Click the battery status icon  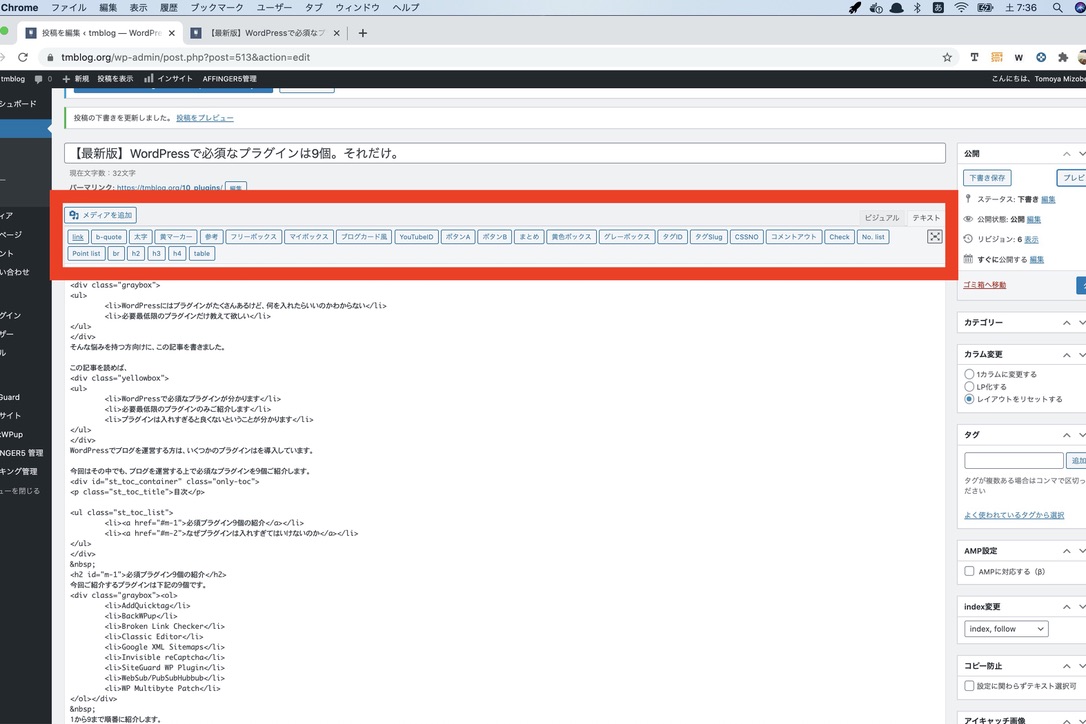tap(985, 8)
